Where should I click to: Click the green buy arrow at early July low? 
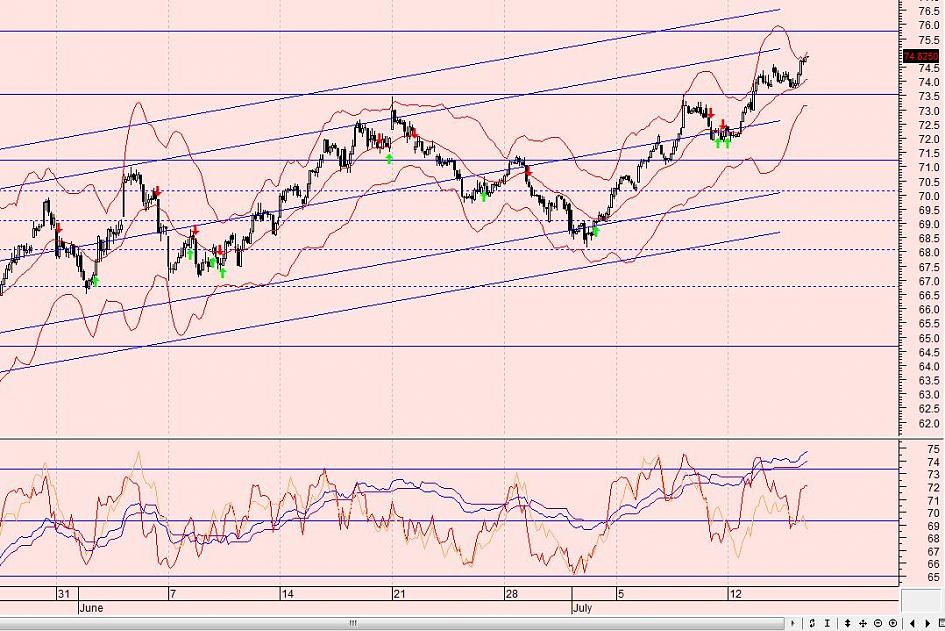595,232
